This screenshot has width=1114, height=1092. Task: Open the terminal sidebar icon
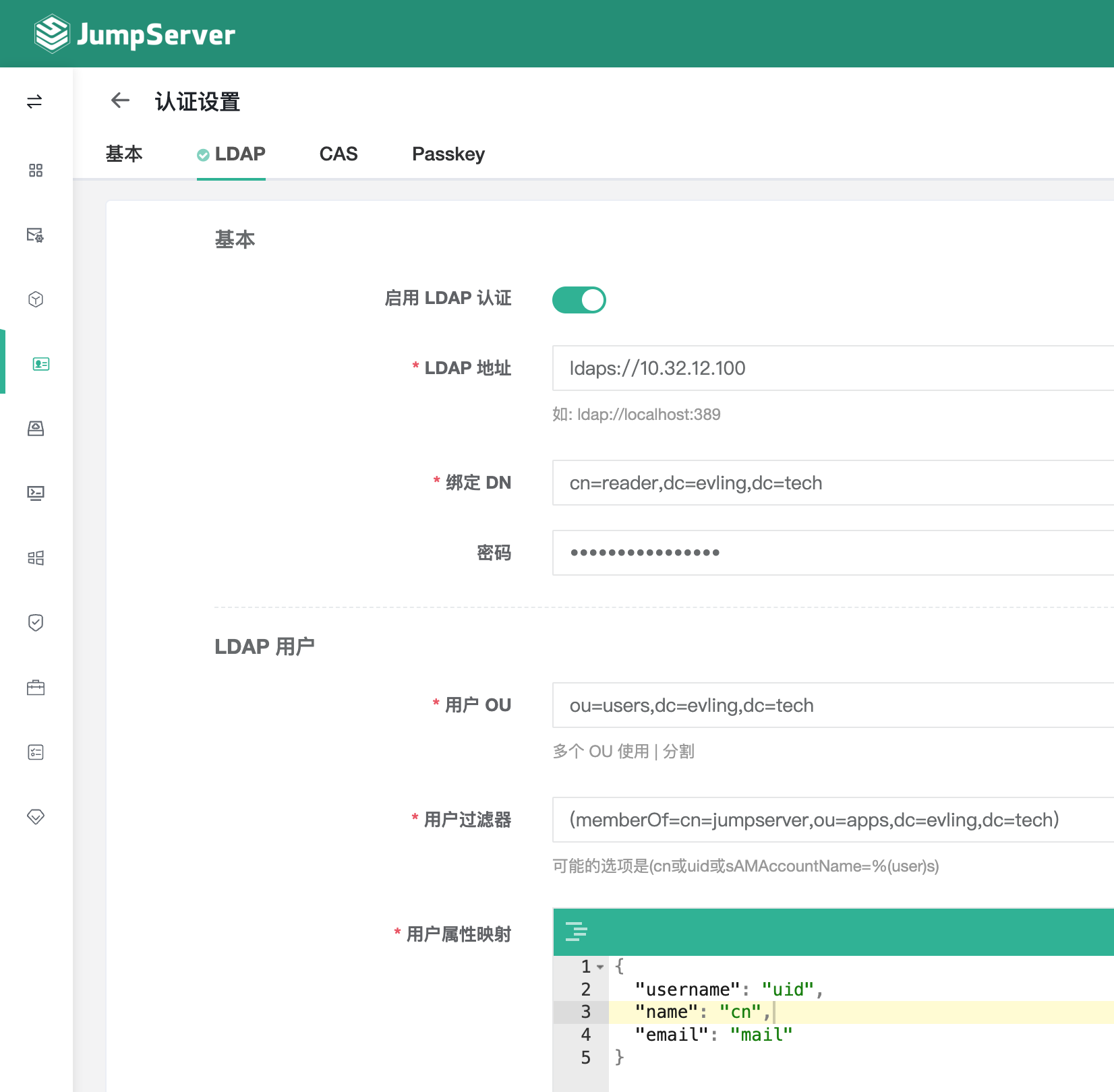pyautogui.click(x=36, y=493)
